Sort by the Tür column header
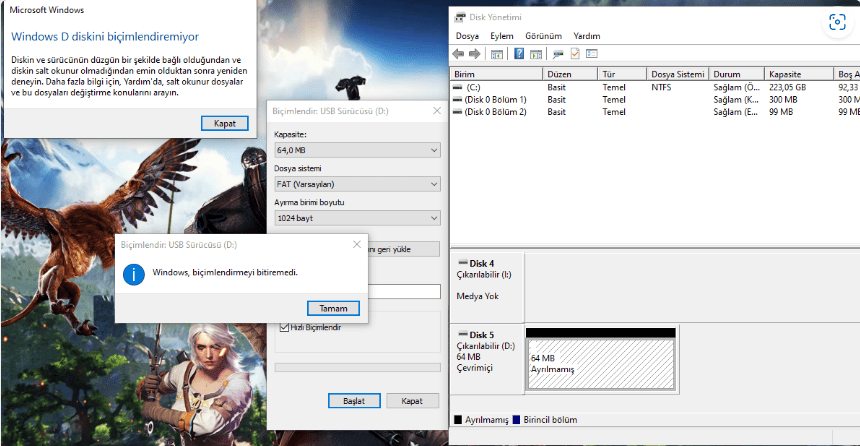The height and width of the screenshot is (446, 860). point(622,74)
